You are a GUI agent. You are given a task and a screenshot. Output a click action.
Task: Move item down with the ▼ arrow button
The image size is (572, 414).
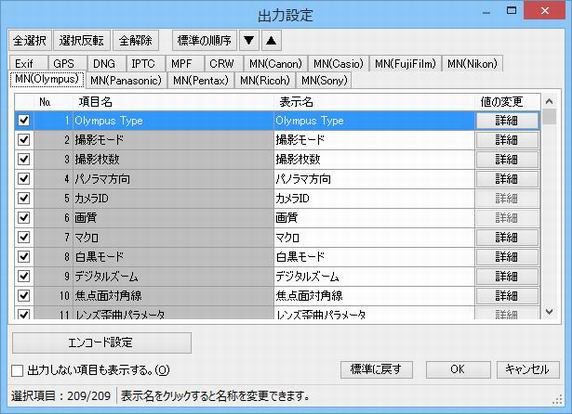tap(249, 40)
